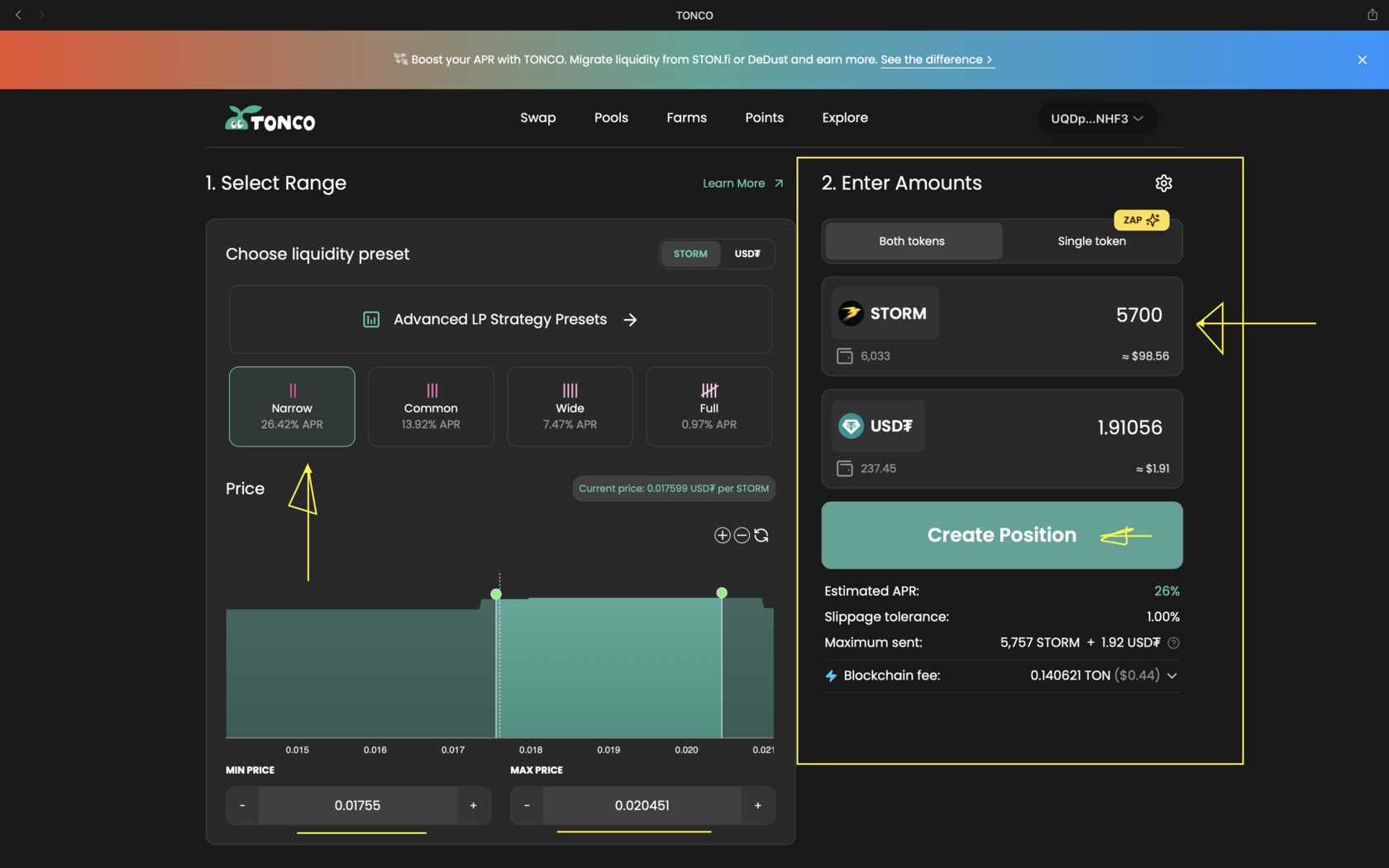Select the Full range liquidity preset
Viewport: 1389px width, 868px height.
709,407
